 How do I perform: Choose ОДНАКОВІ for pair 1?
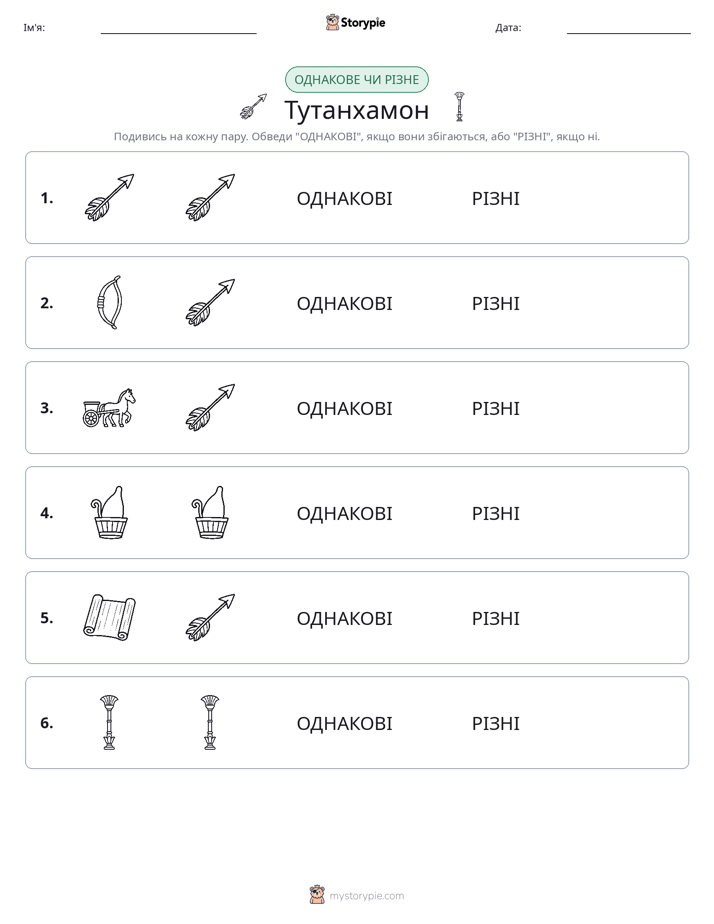[344, 199]
